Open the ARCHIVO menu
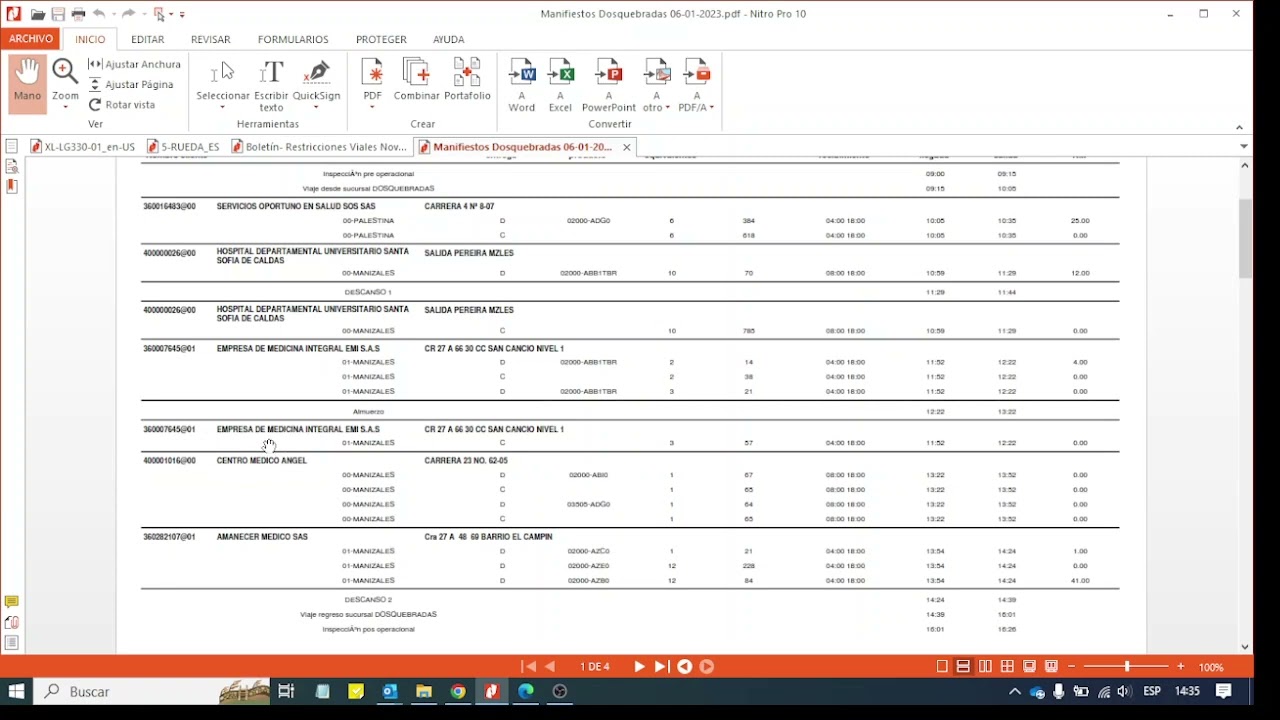The width and height of the screenshot is (1280, 720). coord(31,39)
